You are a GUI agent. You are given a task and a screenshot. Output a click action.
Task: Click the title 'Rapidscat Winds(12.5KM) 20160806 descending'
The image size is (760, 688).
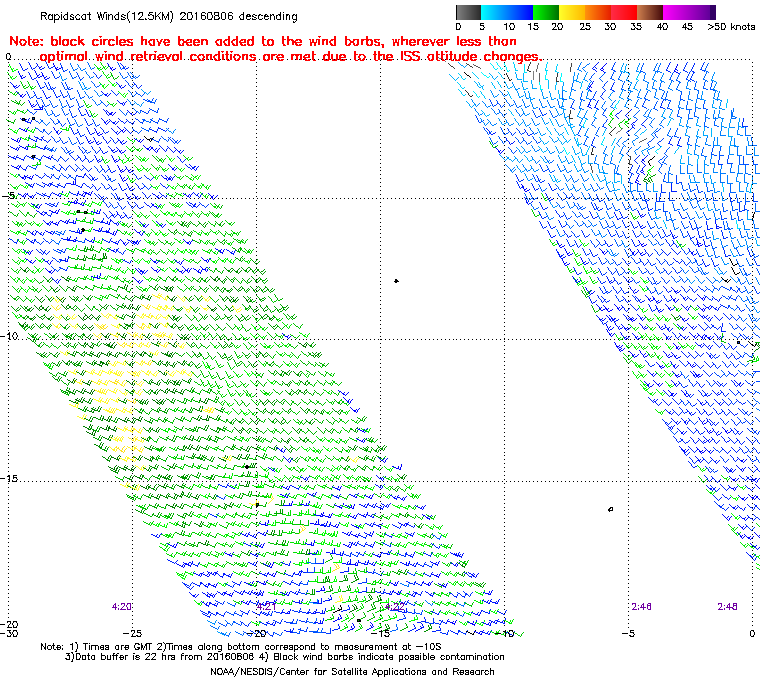click(169, 16)
